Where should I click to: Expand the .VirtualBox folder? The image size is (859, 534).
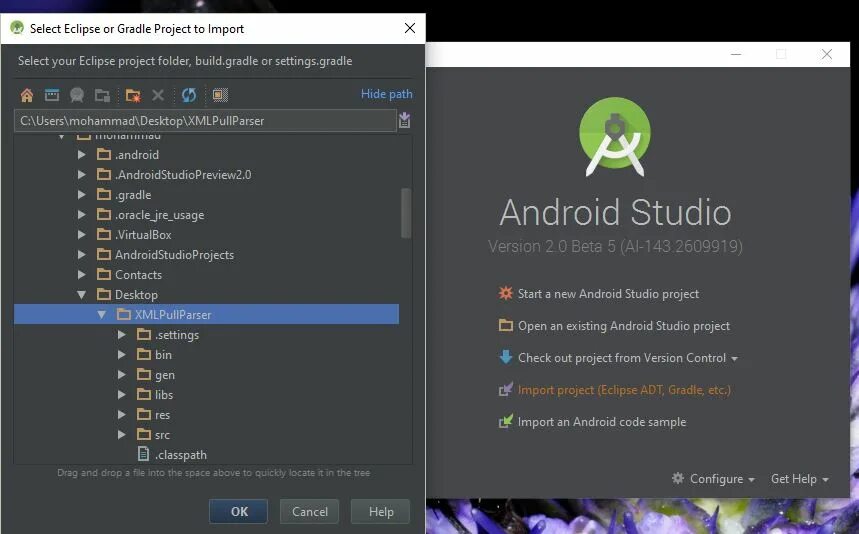pyautogui.click(x=82, y=234)
